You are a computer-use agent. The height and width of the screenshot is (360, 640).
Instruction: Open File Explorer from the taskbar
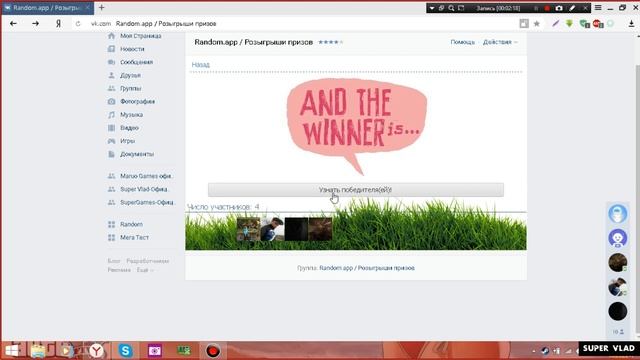coord(38,351)
